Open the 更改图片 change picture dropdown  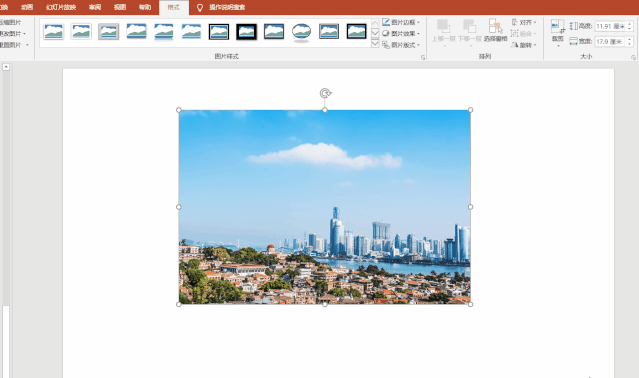coord(13,33)
